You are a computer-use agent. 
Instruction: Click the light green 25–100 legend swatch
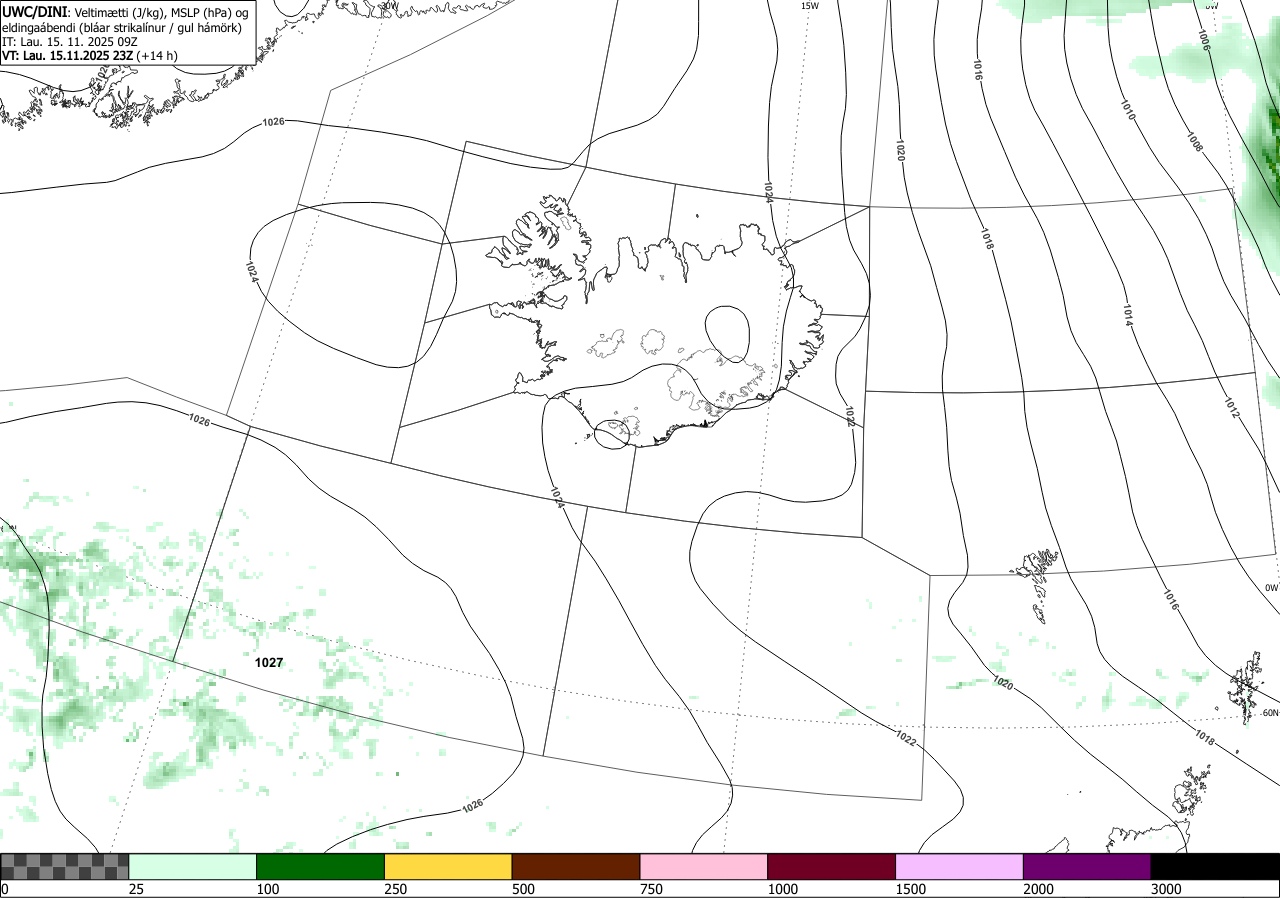(x=193, y=866)
